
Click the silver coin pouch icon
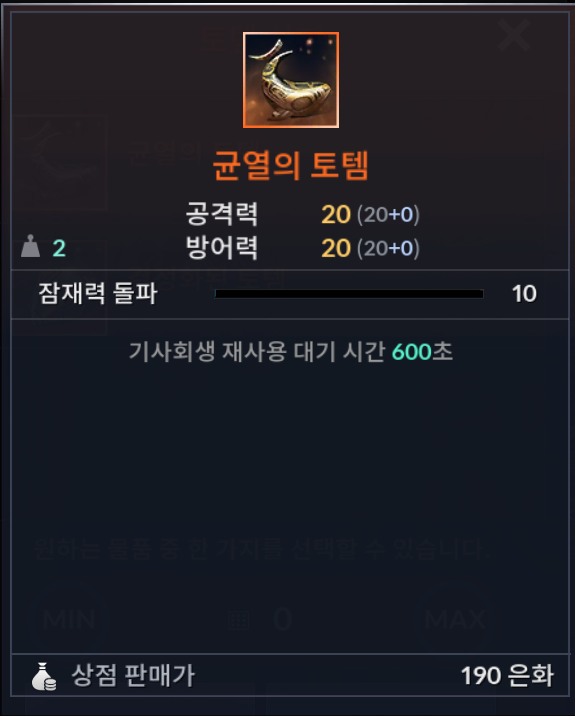click(x=44, y=676)
